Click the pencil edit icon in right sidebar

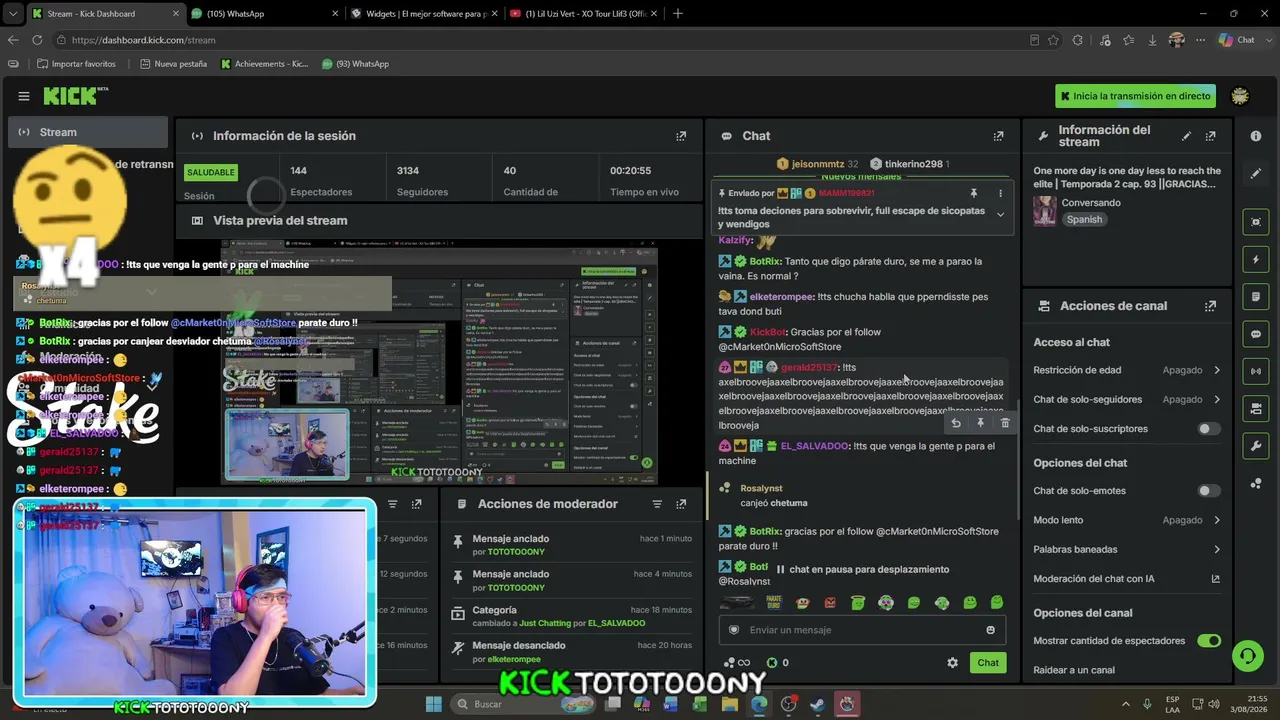1256,173
